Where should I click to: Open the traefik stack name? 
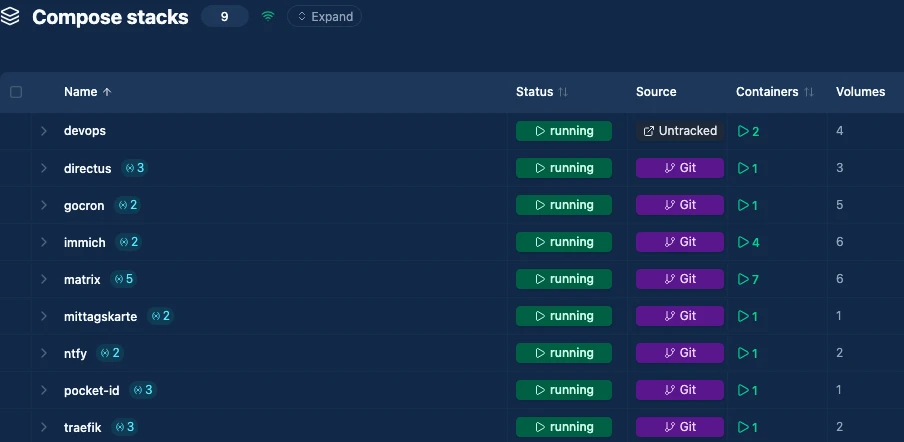click(82, 428)
